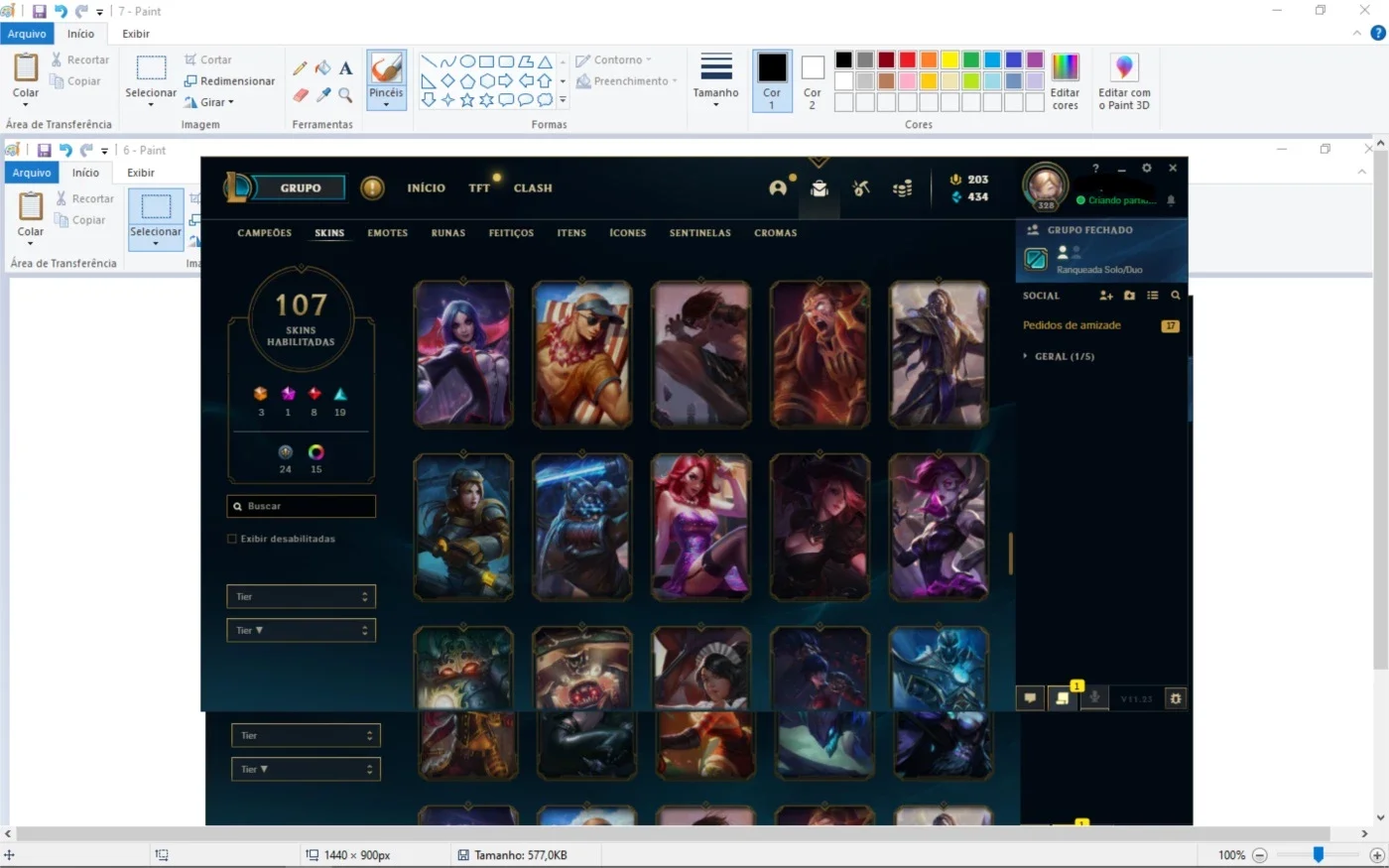Click the GRUPO button in League client

[x=300, y=187]
